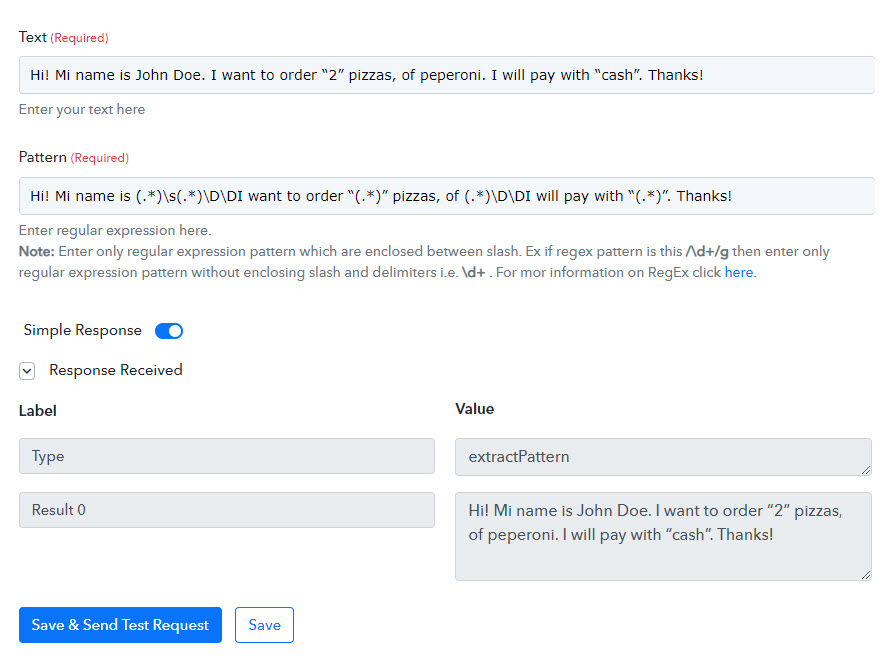Select the Result 0 label field
Image resolution: width=885 pixels, height=658 pixels.
tap(227, 510)
